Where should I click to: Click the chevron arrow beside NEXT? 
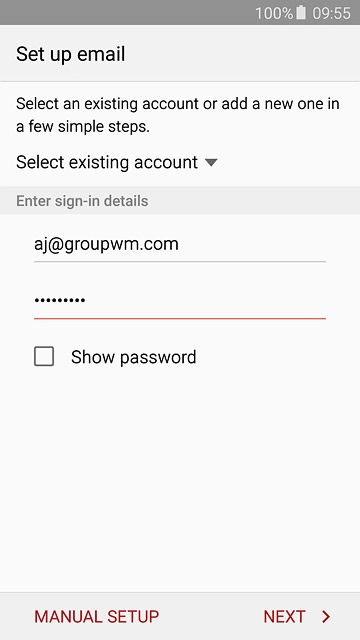(326, 617)
